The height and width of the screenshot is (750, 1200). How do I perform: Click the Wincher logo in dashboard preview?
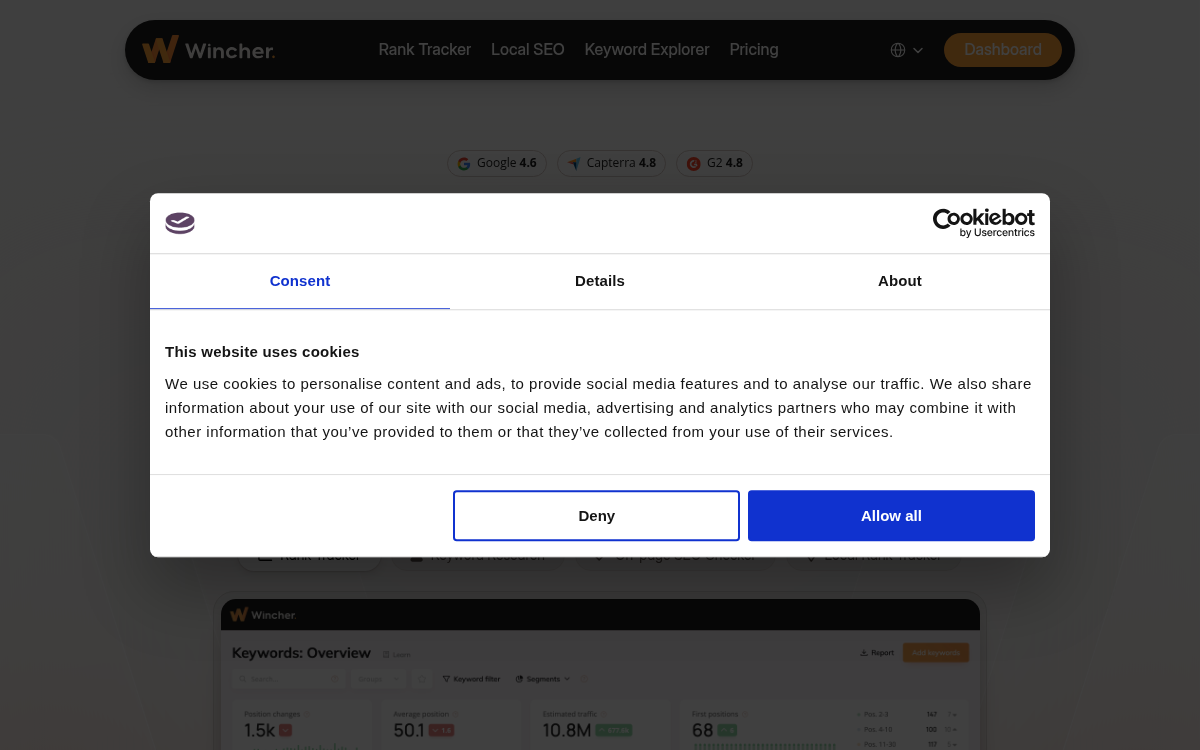[x=263, y=615]
